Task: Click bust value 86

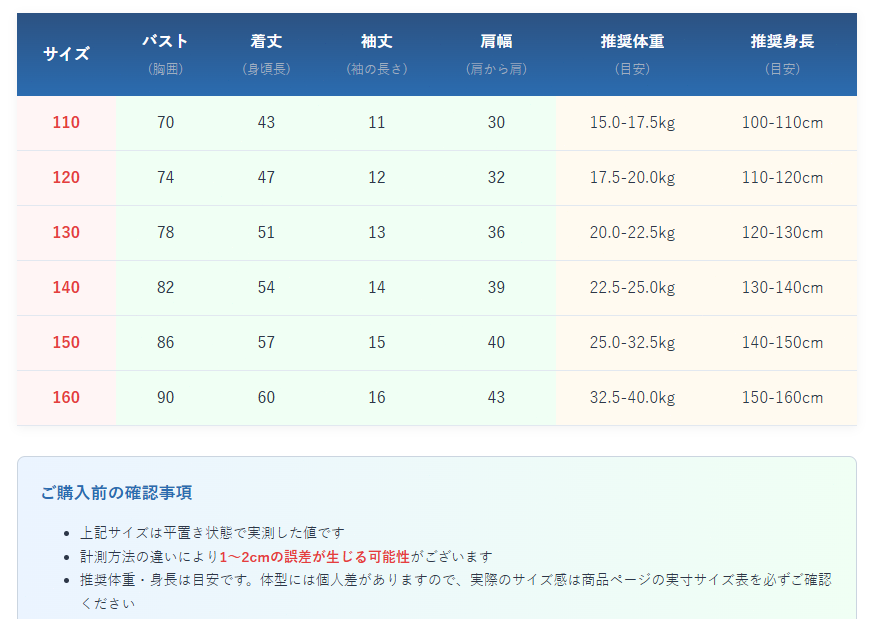Action: tap(165, 342)
